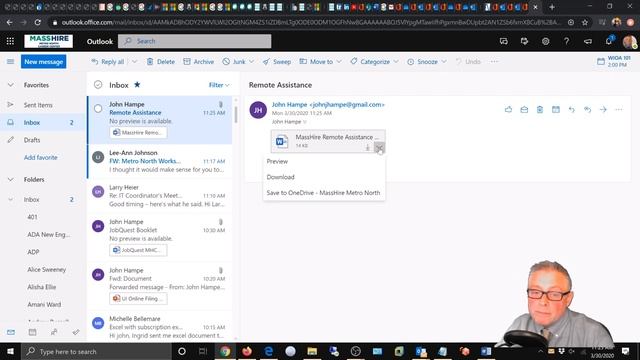
Task: Open more actions ellipsis in message header
Action: 619,109
